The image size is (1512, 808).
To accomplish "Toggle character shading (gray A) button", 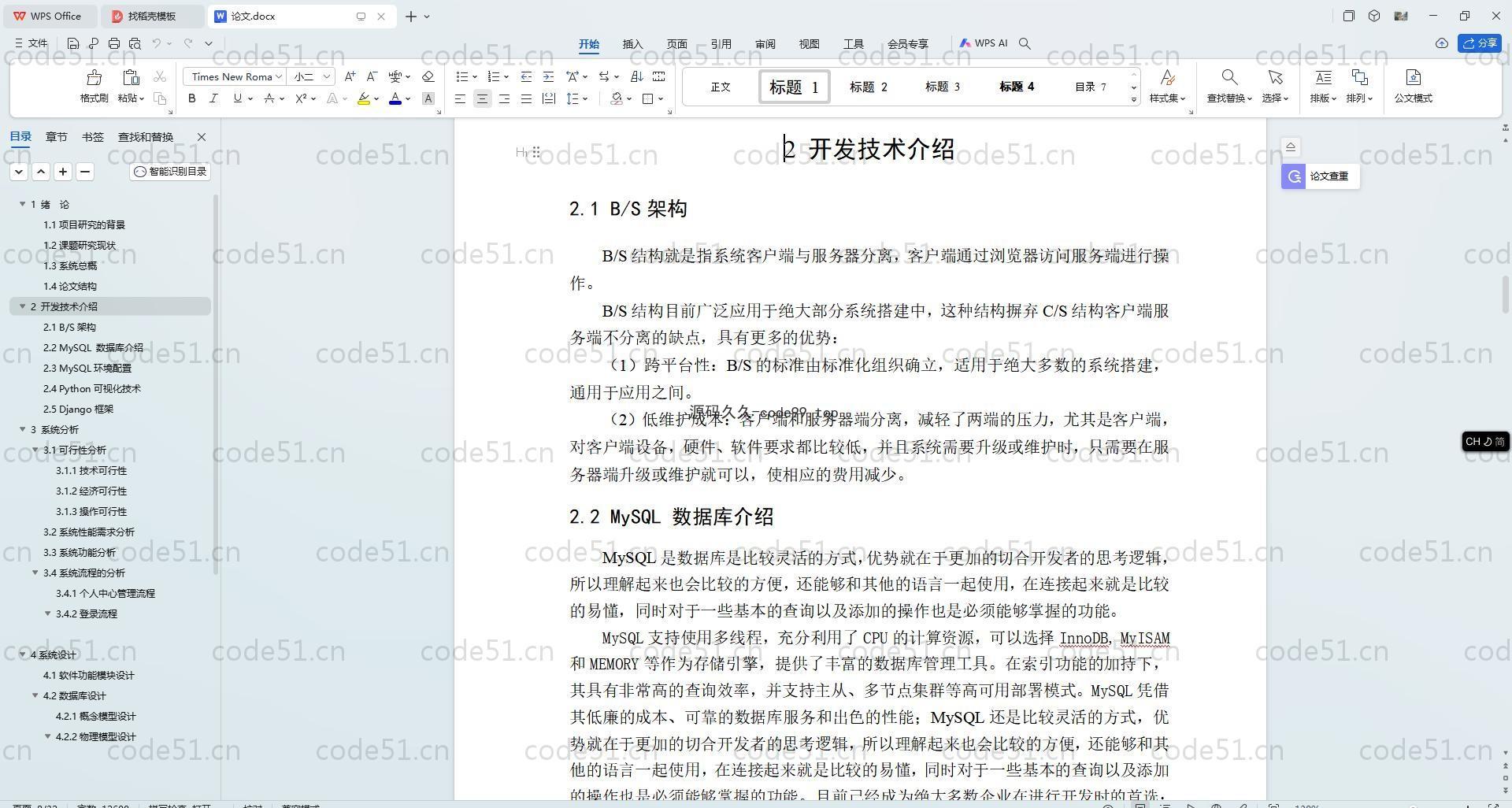I will pos(428,98).
